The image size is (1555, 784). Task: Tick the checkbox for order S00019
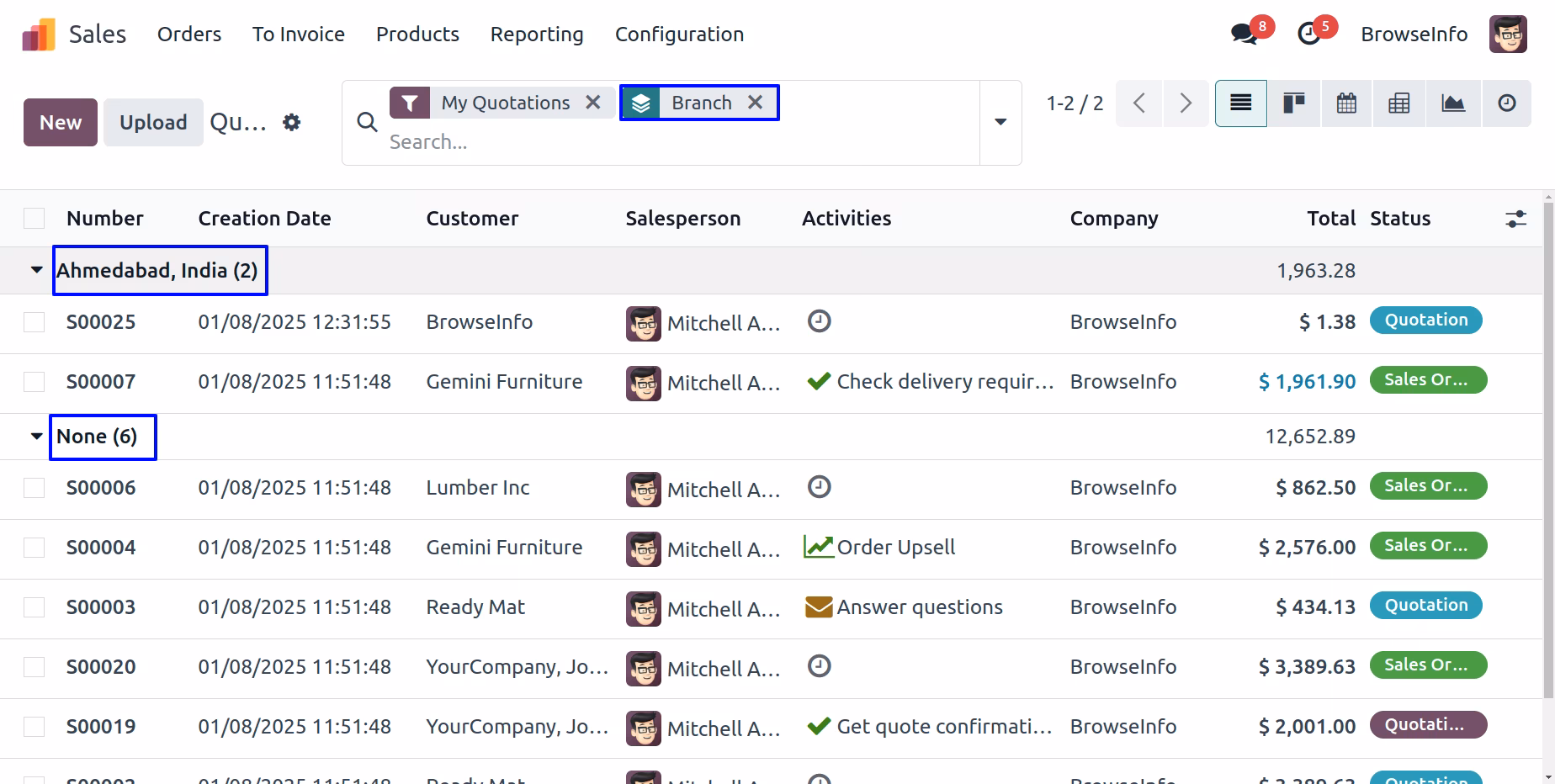point(34,727)
